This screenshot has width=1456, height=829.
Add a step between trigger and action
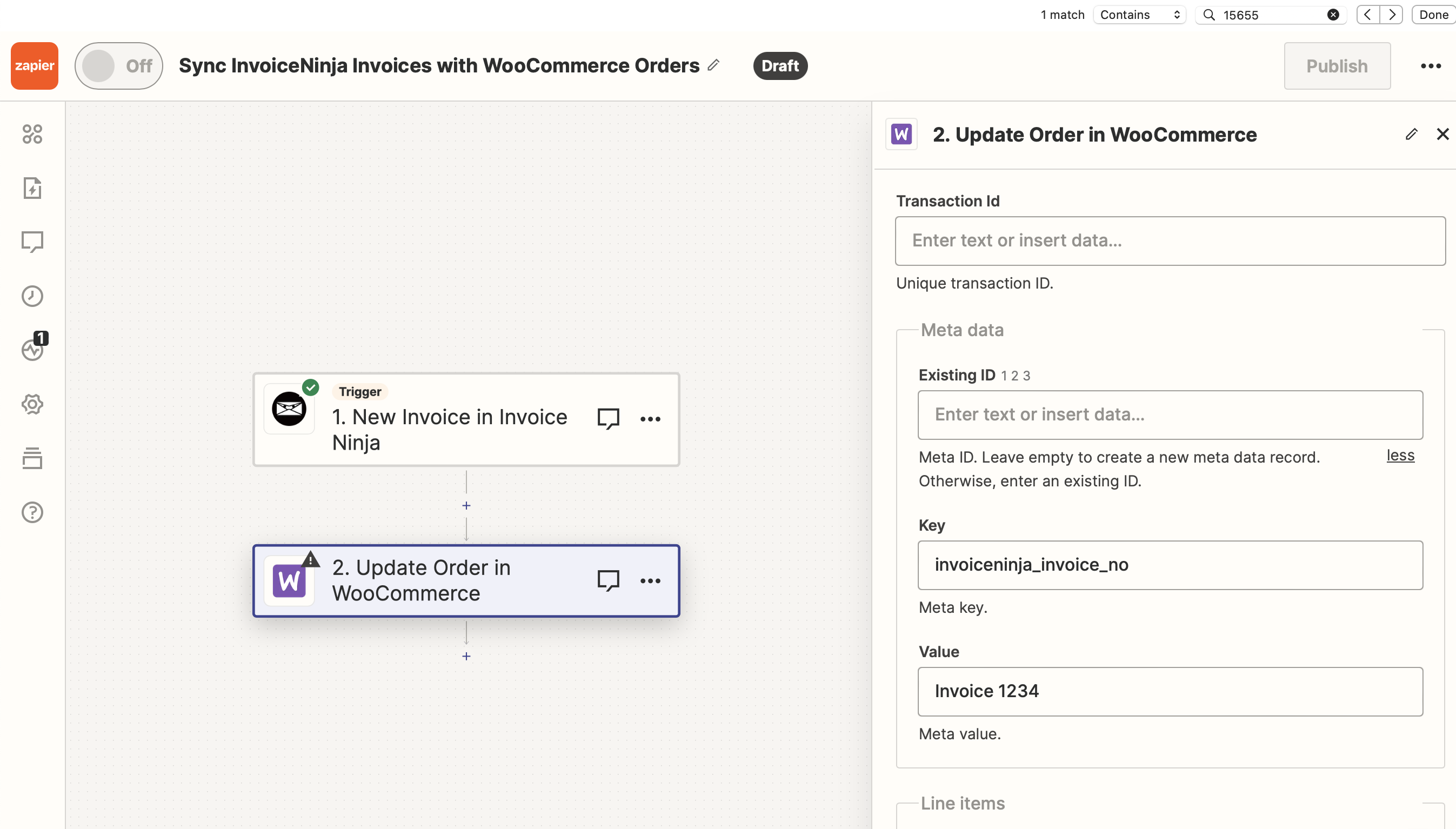(466, 506)
